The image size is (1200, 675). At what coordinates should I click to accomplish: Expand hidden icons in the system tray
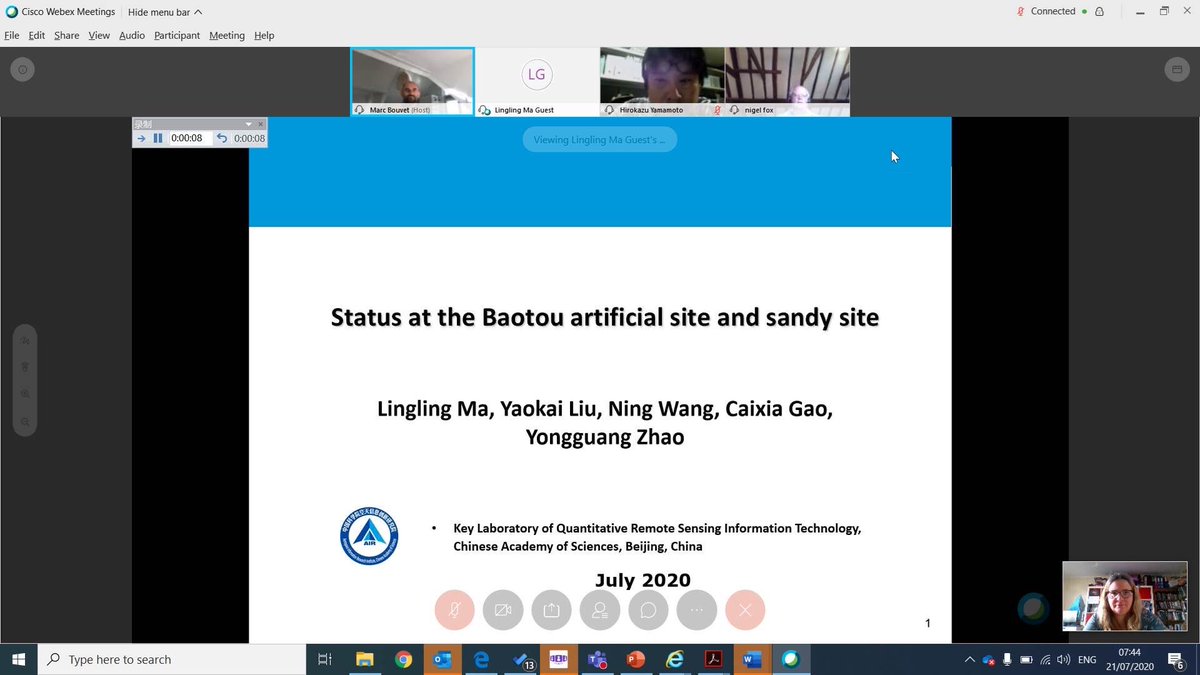(x=969, y=659)
